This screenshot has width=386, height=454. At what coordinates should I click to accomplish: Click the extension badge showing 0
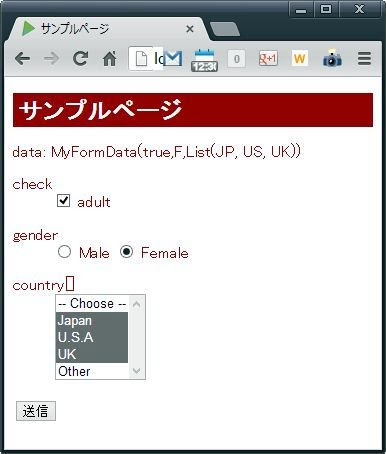[x=236, y=59]
